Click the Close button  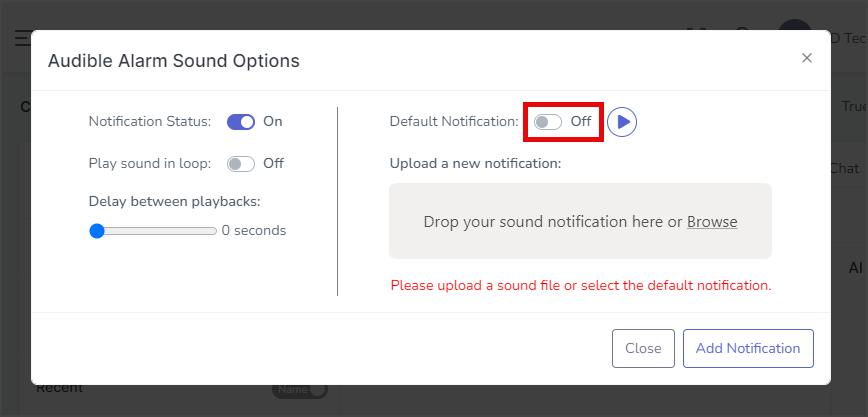coord(643,348)
